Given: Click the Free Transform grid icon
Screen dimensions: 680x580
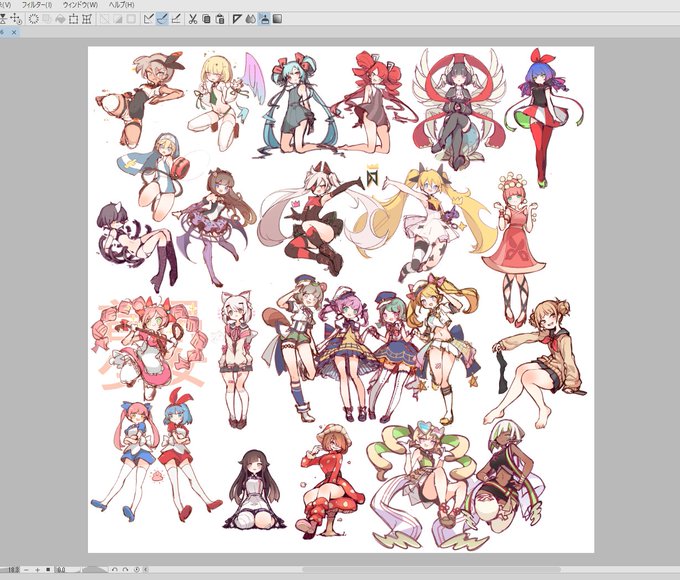Looking at the screenshot, I should [87, 19].
